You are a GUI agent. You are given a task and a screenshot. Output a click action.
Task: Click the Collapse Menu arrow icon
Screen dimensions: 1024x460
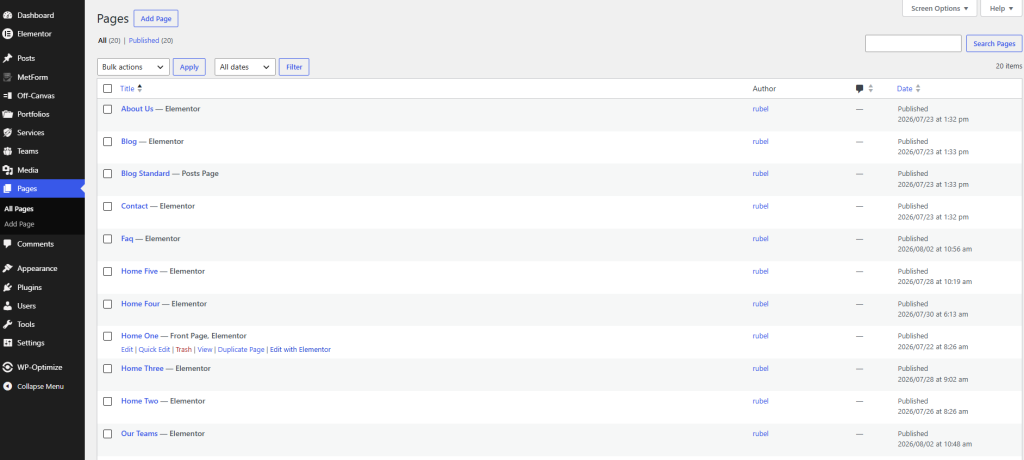click(8, 386)
